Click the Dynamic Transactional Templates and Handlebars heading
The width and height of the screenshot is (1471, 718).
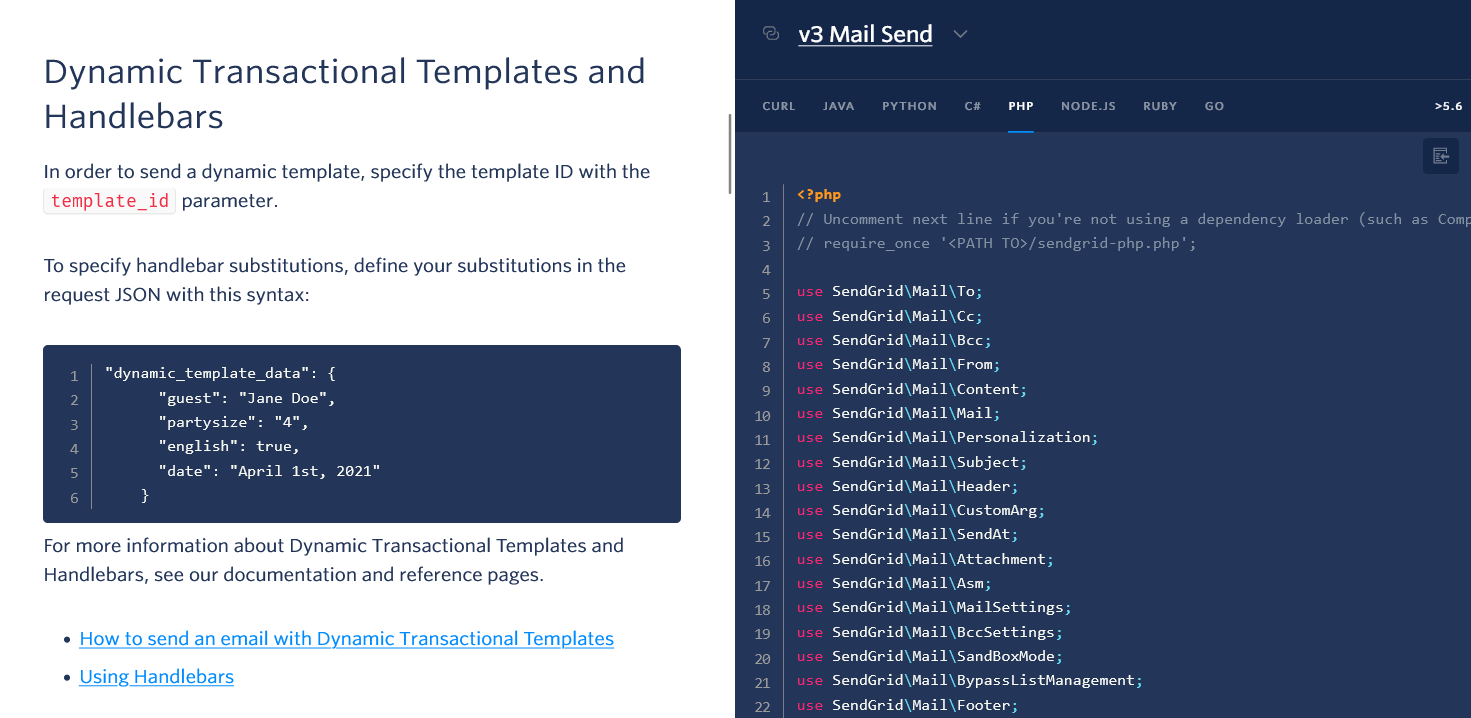point(345,94)
